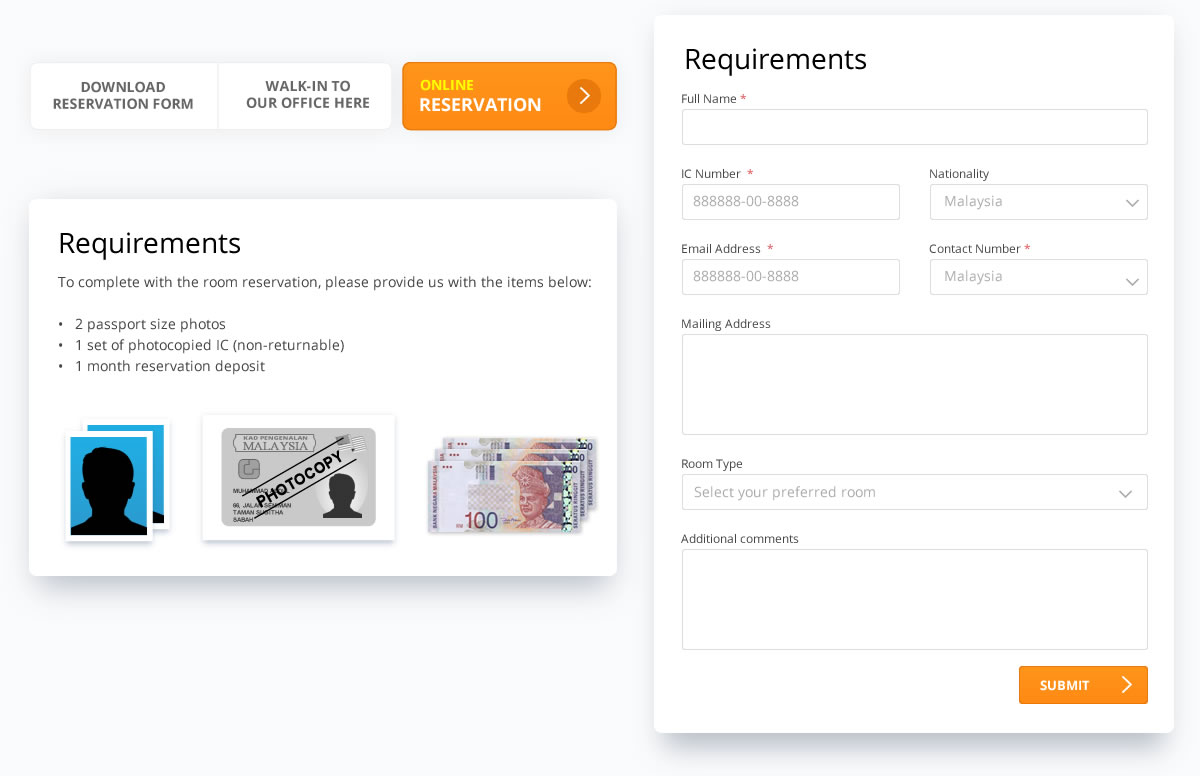The image size is (1200, 776).
Task: Click the Submit button's chevron arrow icon
Action: point(1126,685)
